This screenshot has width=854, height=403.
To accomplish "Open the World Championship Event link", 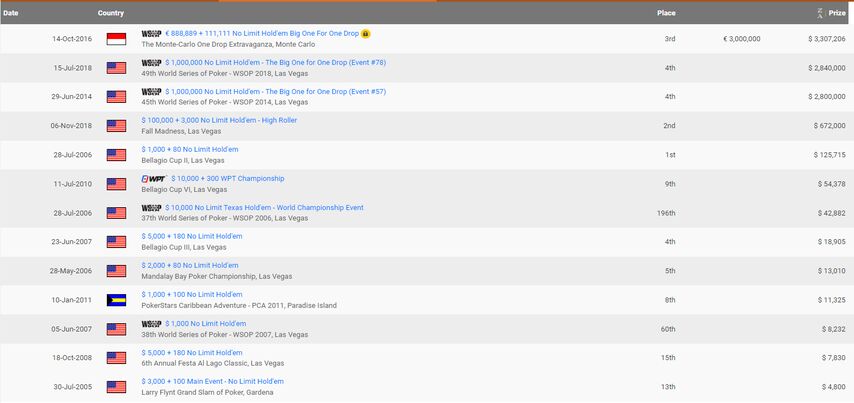I will (x=264, y=207).
